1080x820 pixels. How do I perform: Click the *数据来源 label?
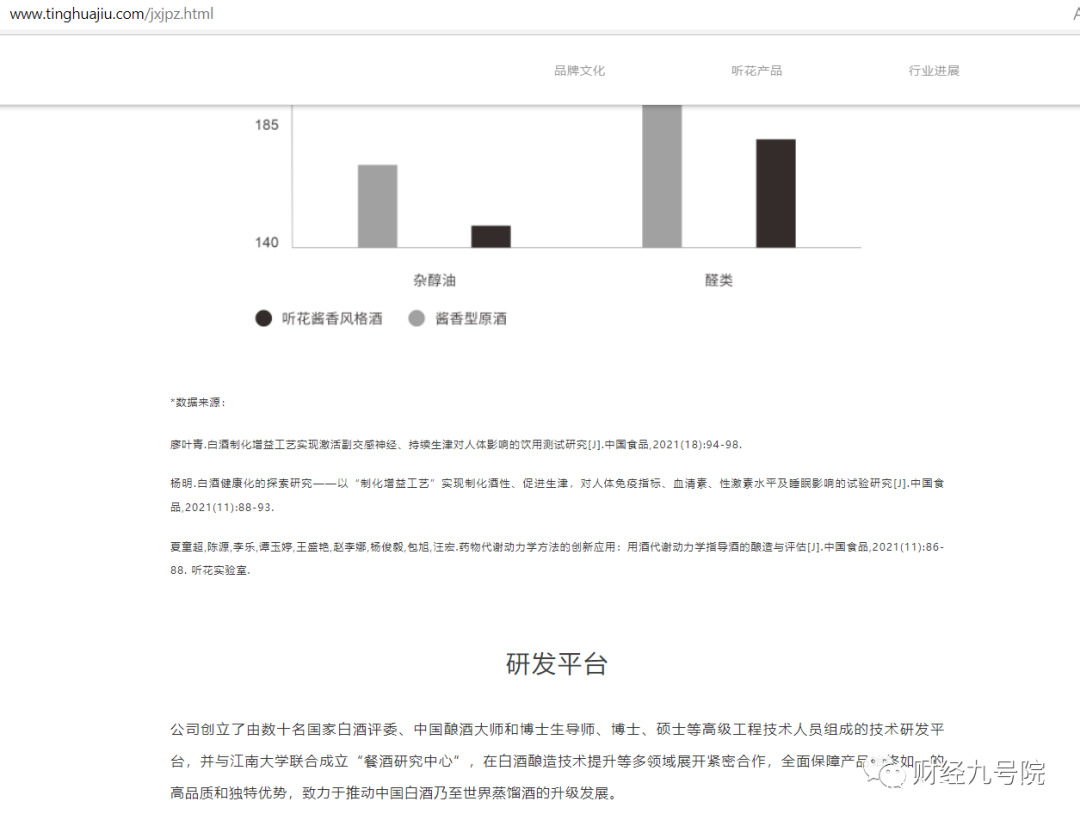pyautogui.click(x=198, y=402)
